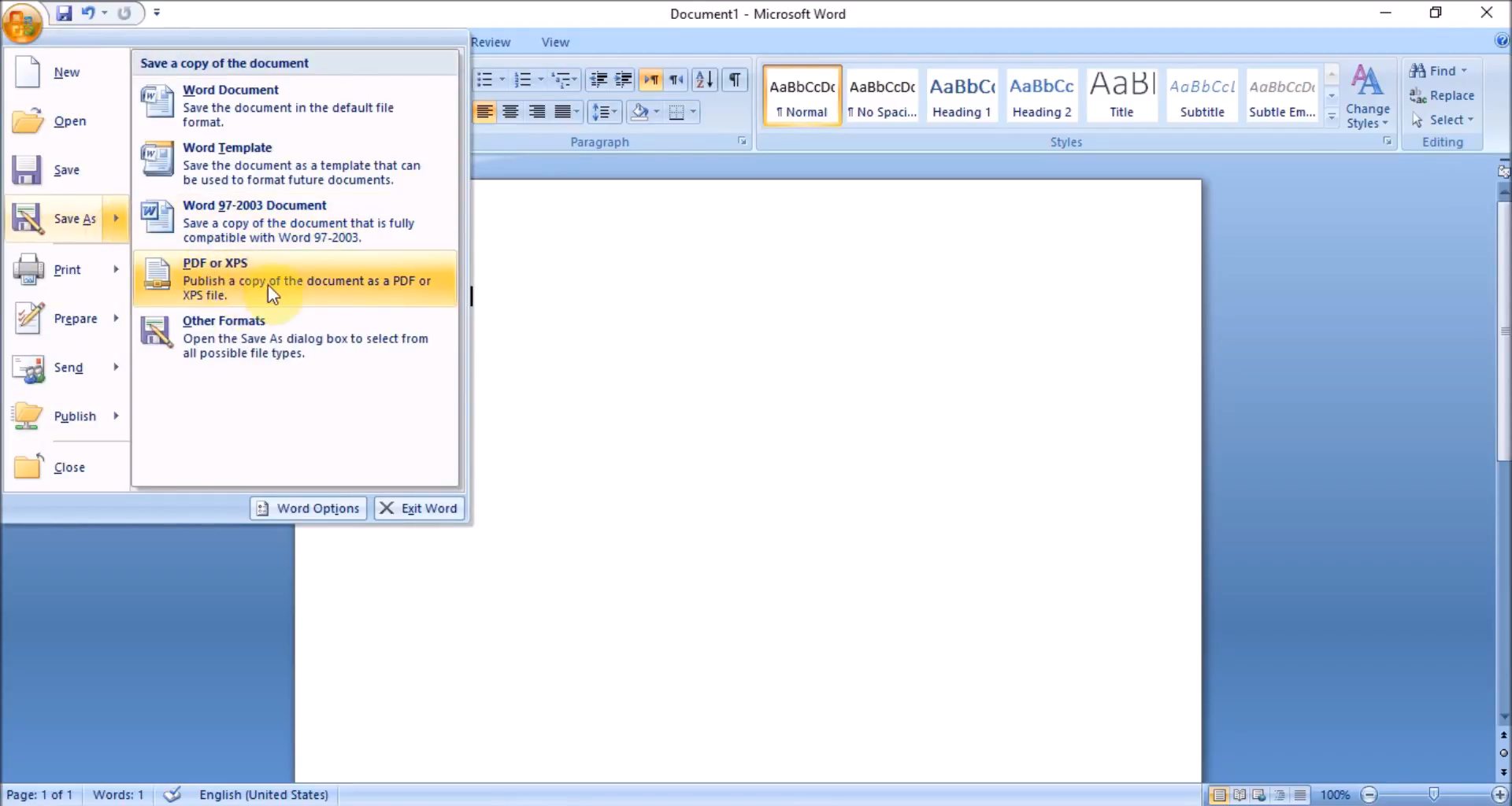Apply the Title style

[1121, 95]
